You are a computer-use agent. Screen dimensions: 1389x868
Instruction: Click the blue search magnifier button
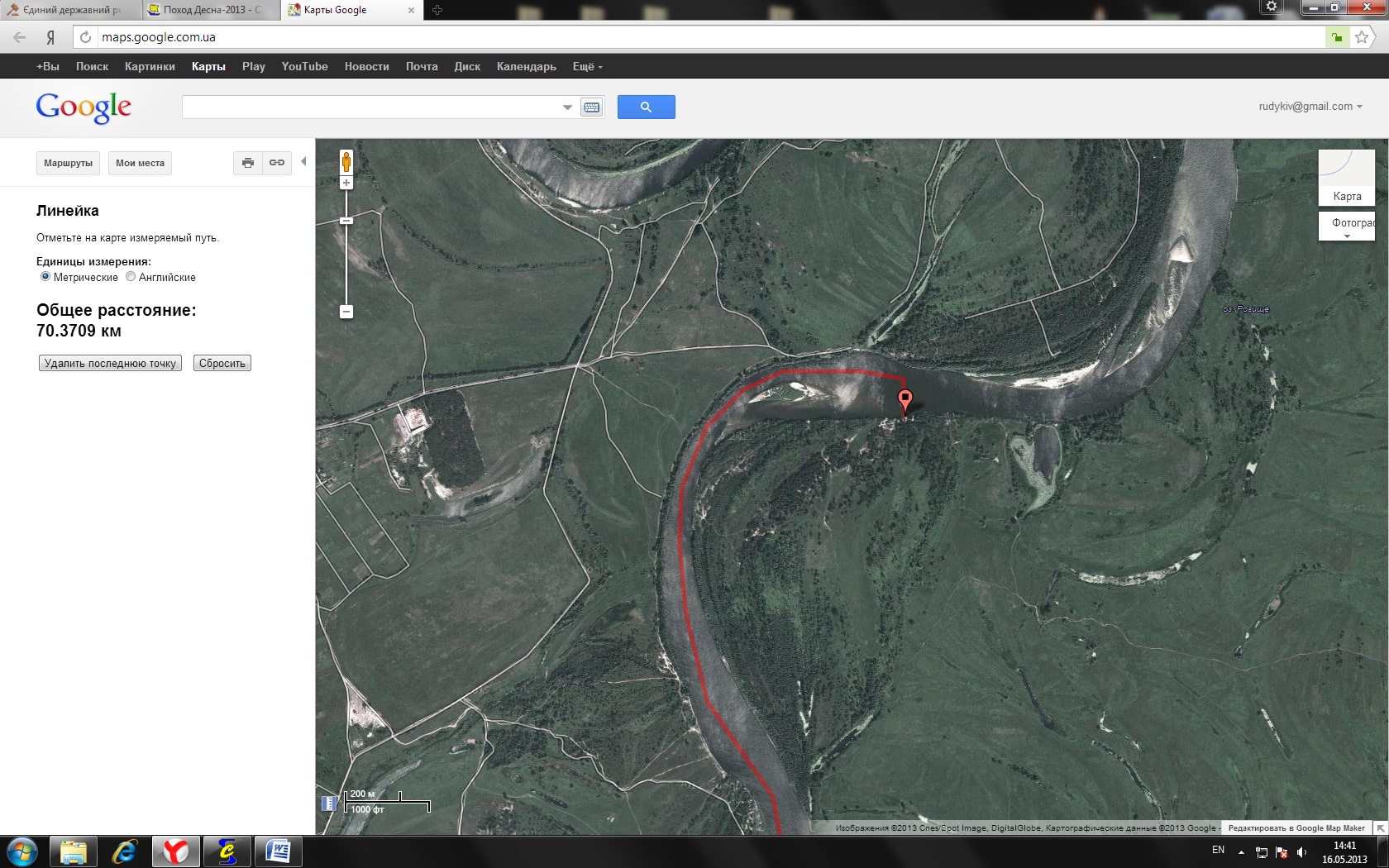(x=646, y=107)
